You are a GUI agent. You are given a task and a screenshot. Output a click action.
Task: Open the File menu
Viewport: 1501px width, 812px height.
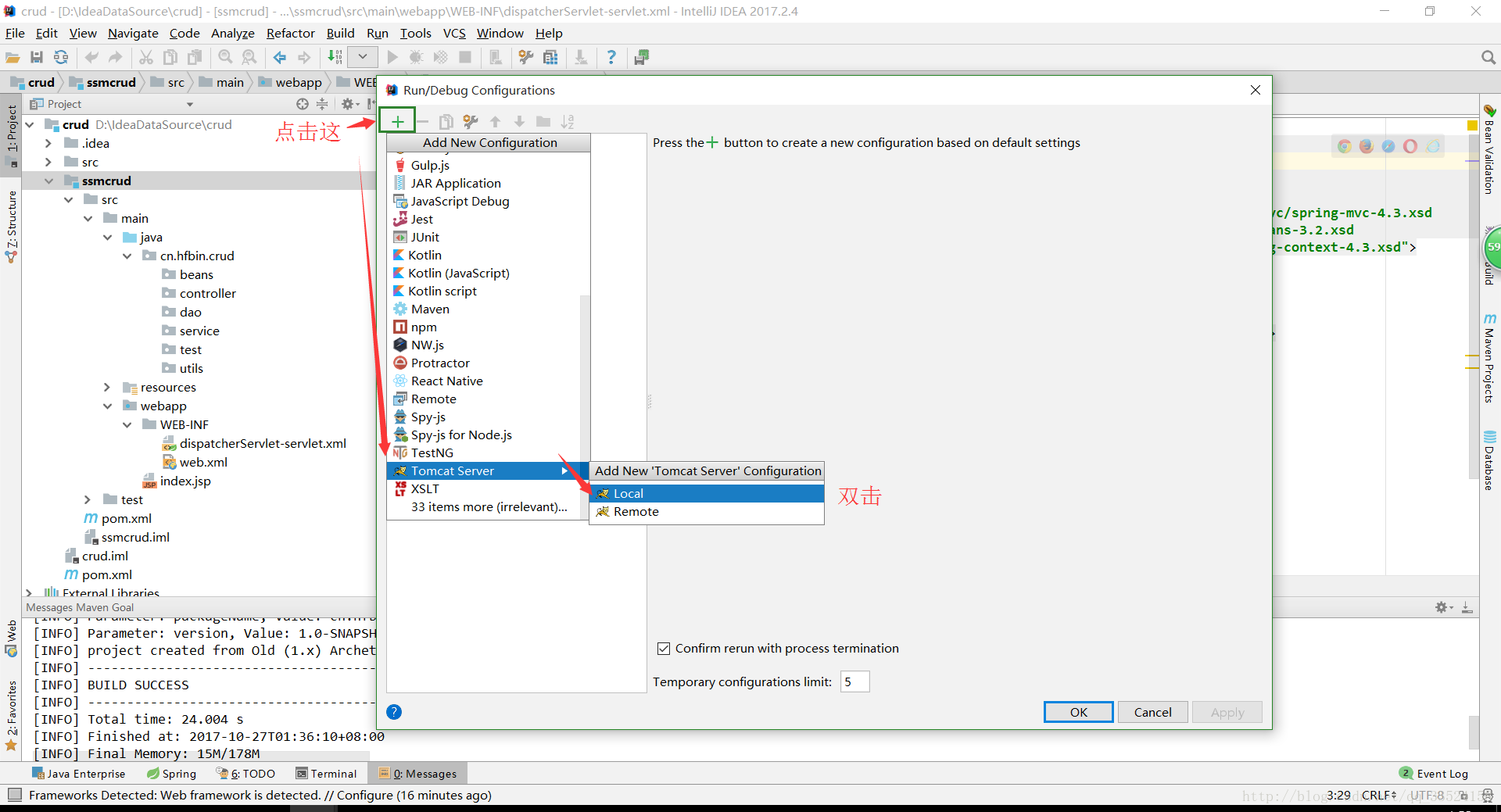[x=15, y=33]
